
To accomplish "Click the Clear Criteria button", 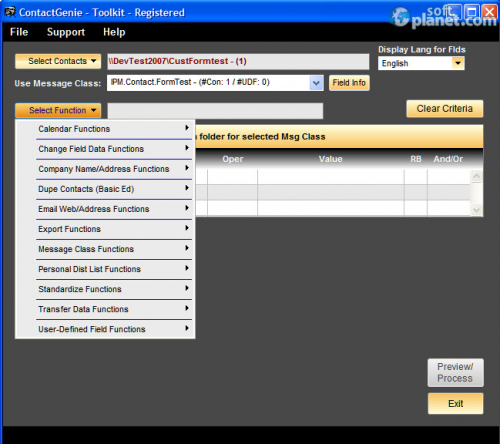I will point(444,109).
